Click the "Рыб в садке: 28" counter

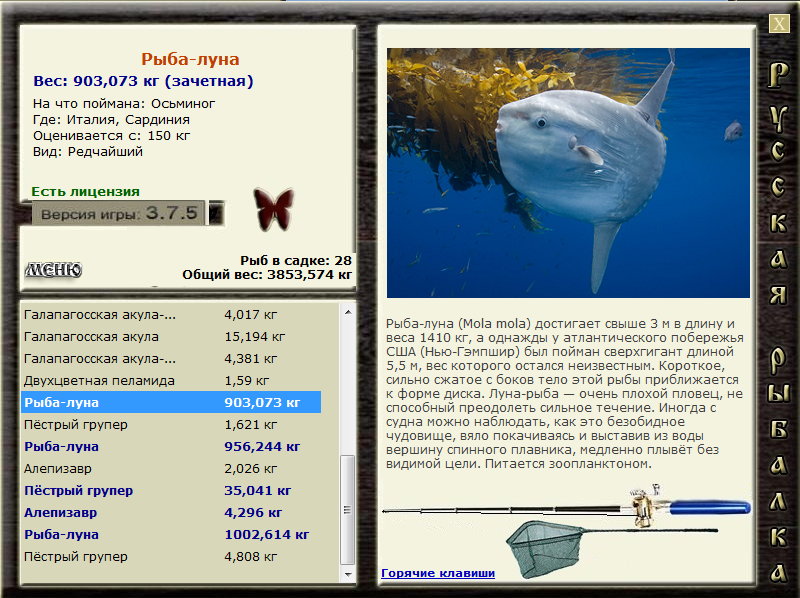coord(296,261)
